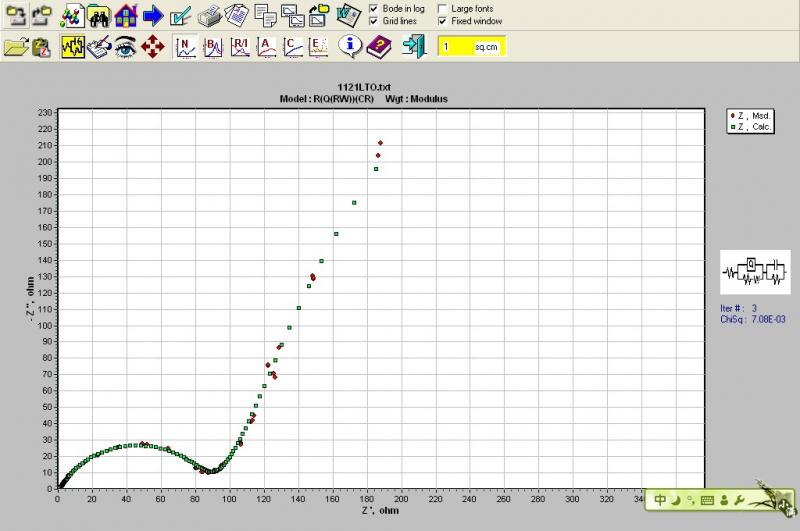Image resolution: width=800 pixels, height=531 pixels.
Task: Click the Z, Calc. legend entry
Action: click(x=751, y=127)
